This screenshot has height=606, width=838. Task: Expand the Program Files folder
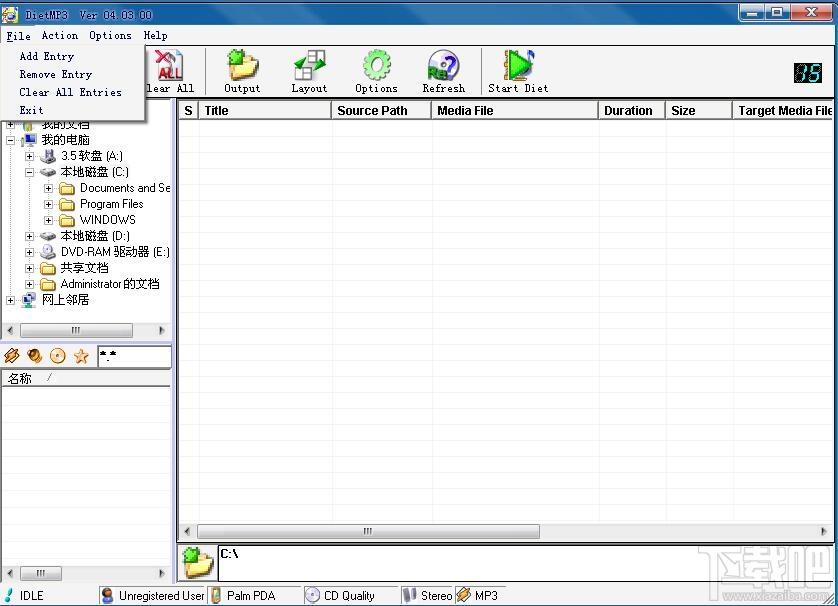[49, 205]
